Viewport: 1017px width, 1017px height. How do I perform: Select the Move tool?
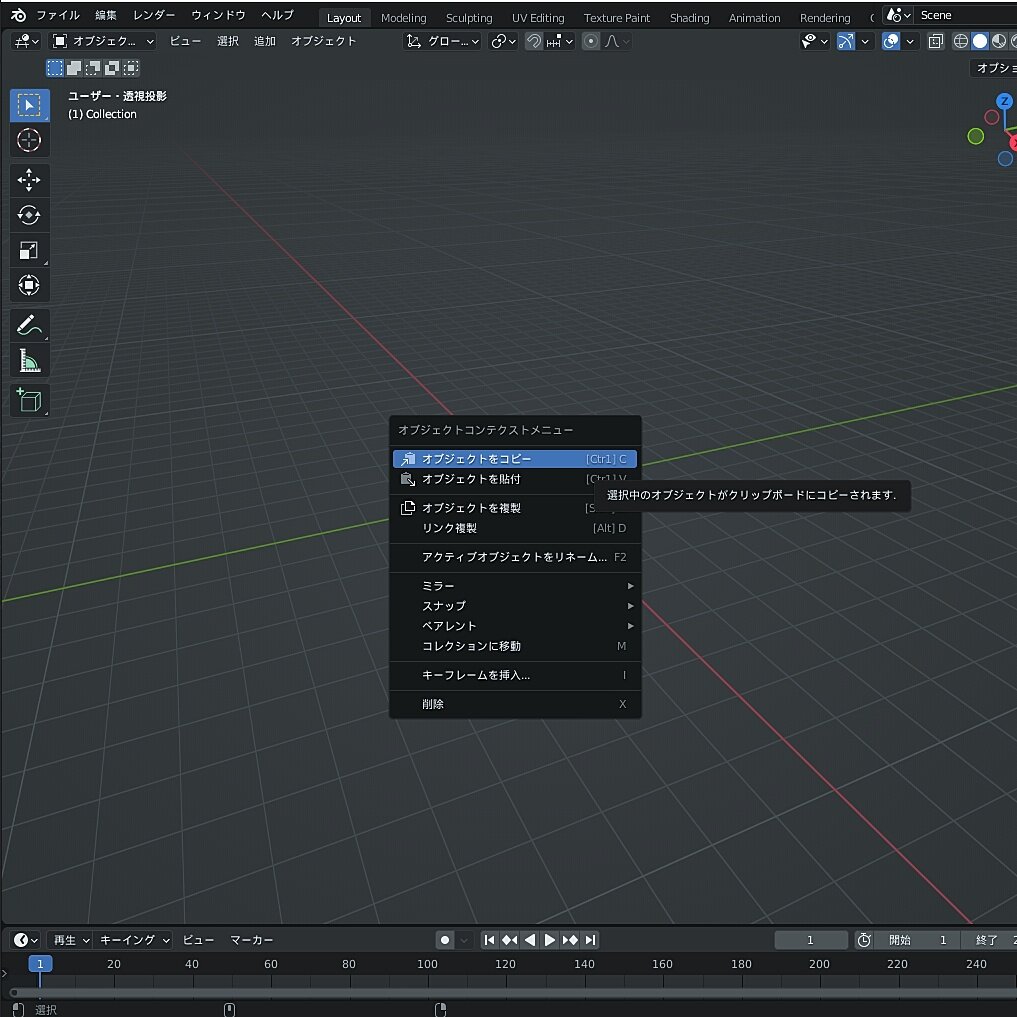(29, 180)
